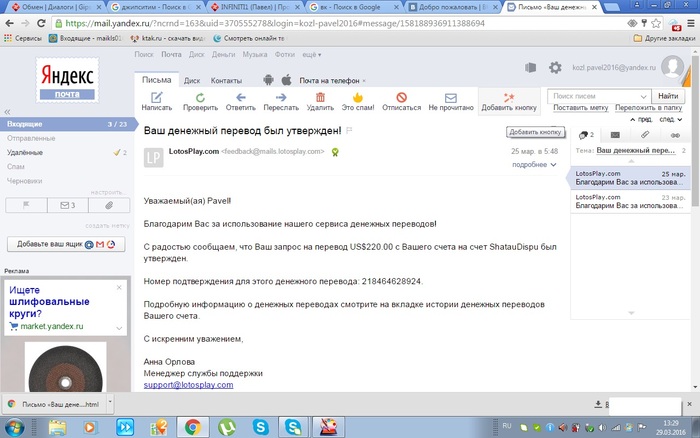Click Добавьте ваш ящик button
Viewport: 700px width, 438px height.
click(x=66, y=244)
